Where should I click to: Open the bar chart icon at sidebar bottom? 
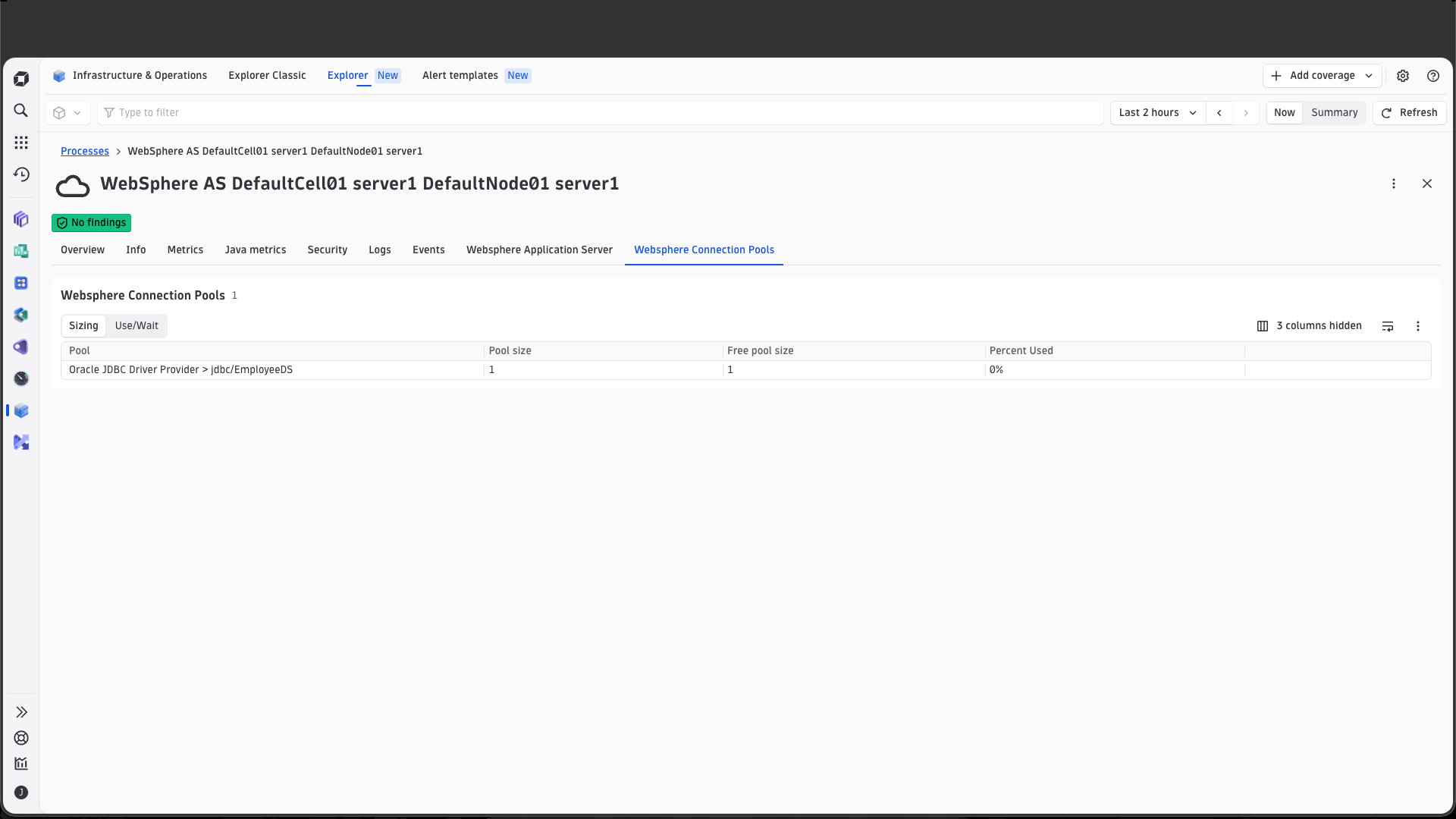21,764
